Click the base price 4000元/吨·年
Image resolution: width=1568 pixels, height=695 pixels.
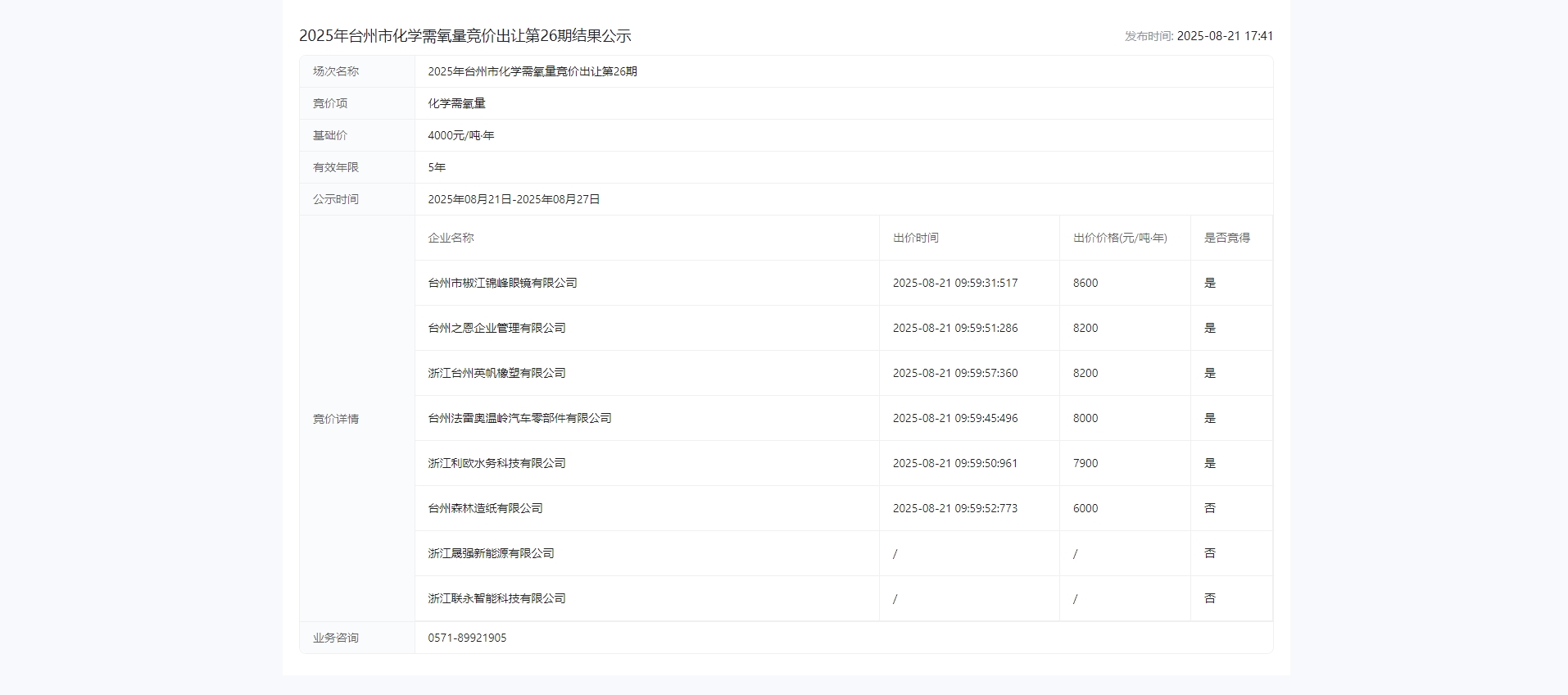(x=461, y=135)
